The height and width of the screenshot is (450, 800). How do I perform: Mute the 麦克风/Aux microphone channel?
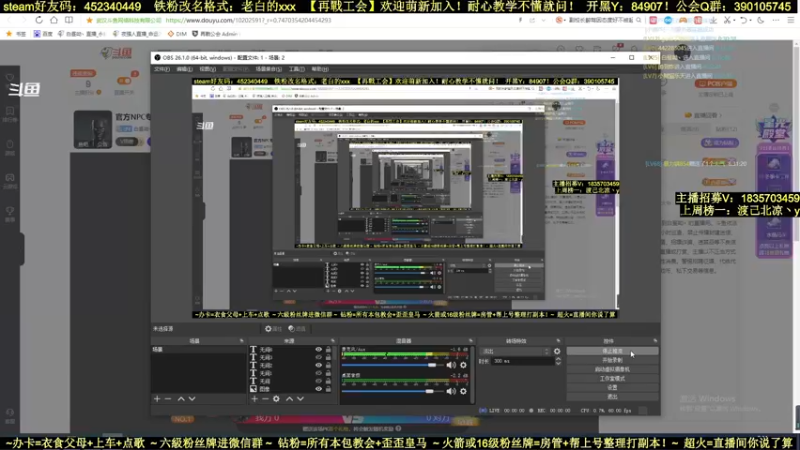coord(451,365)
